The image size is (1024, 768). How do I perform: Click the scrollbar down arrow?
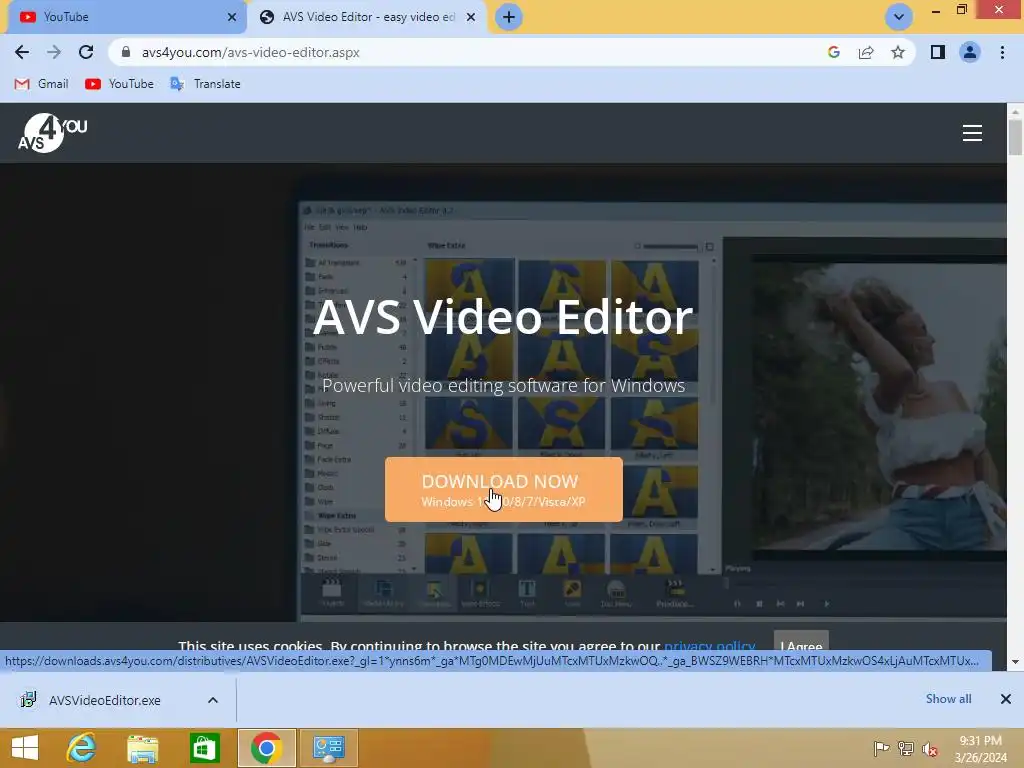click(1015, 662)
